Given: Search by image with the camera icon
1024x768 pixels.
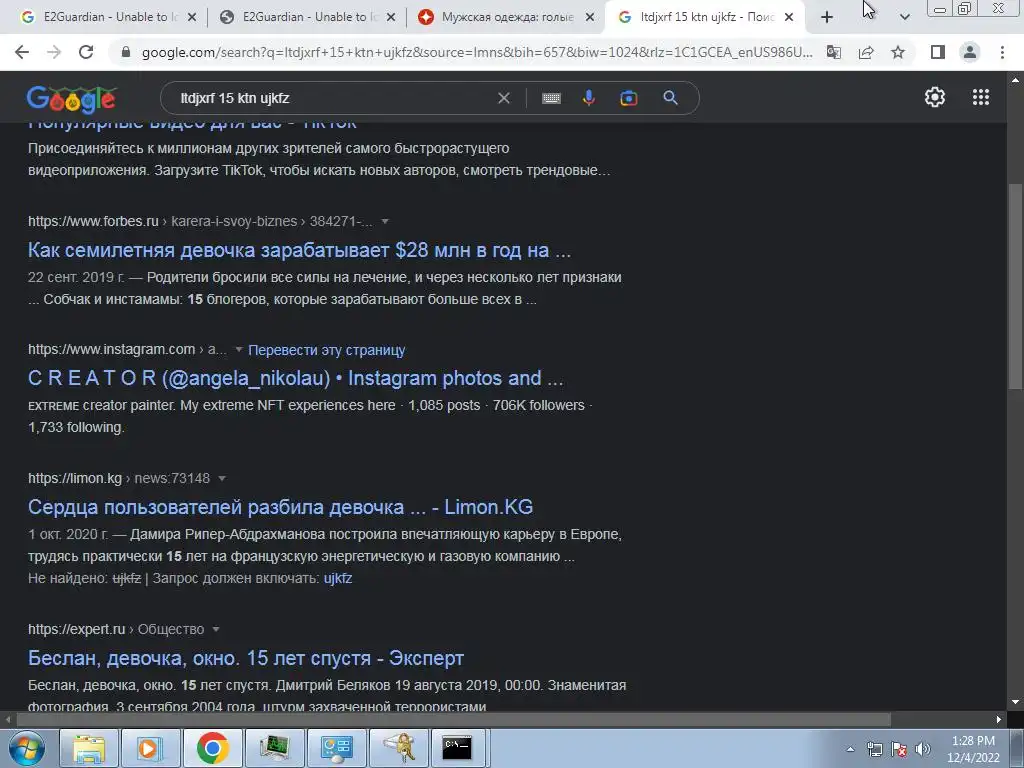Looking at the screenshot, I should tap(628, 98).
